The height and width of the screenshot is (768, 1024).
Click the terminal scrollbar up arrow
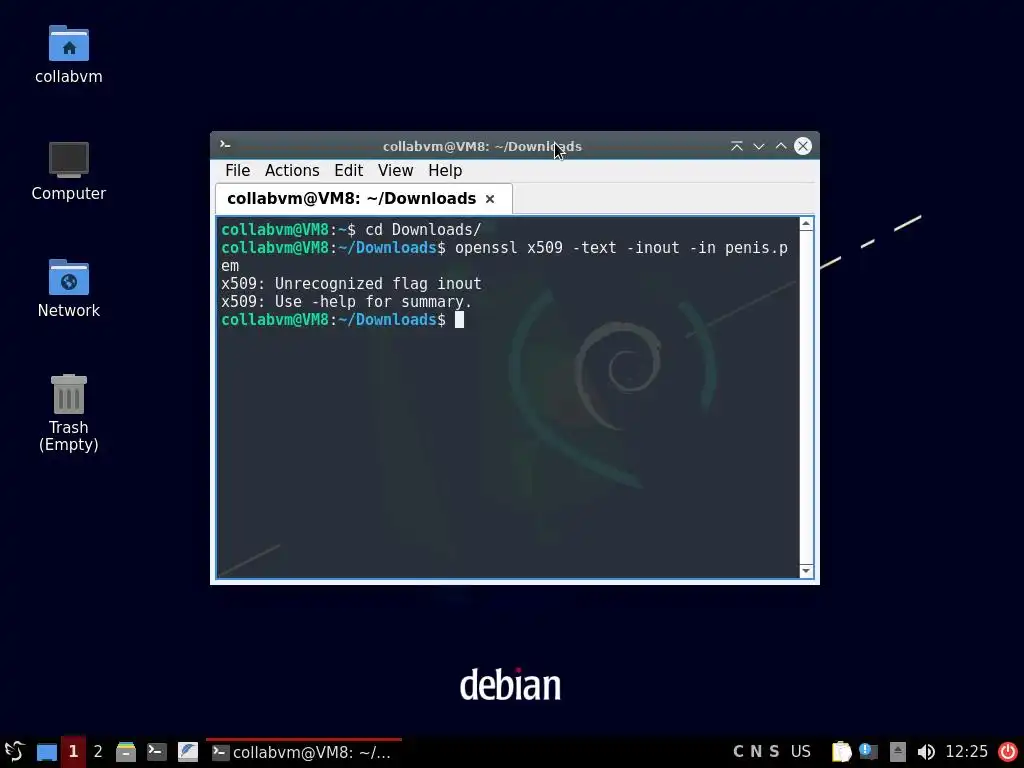pos(807,224)
